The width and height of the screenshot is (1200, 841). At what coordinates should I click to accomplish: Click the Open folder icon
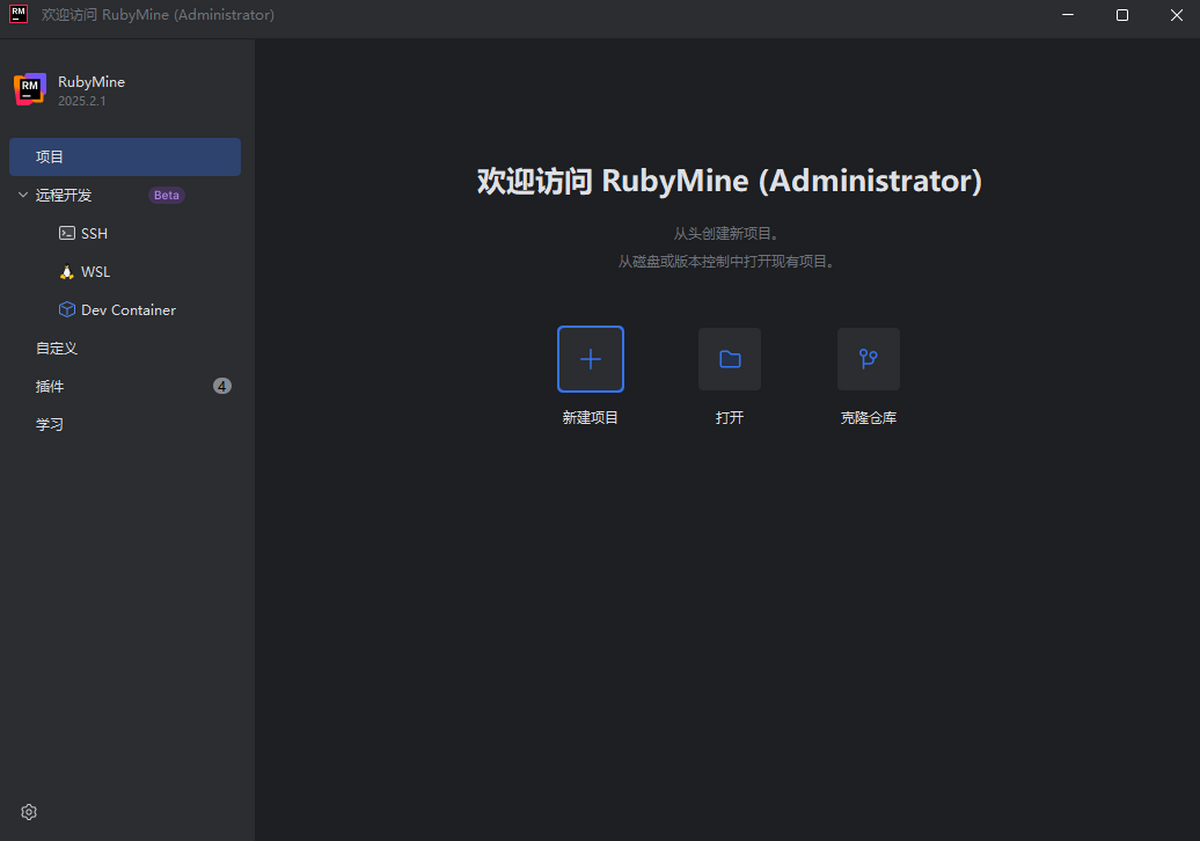point(729,359)
